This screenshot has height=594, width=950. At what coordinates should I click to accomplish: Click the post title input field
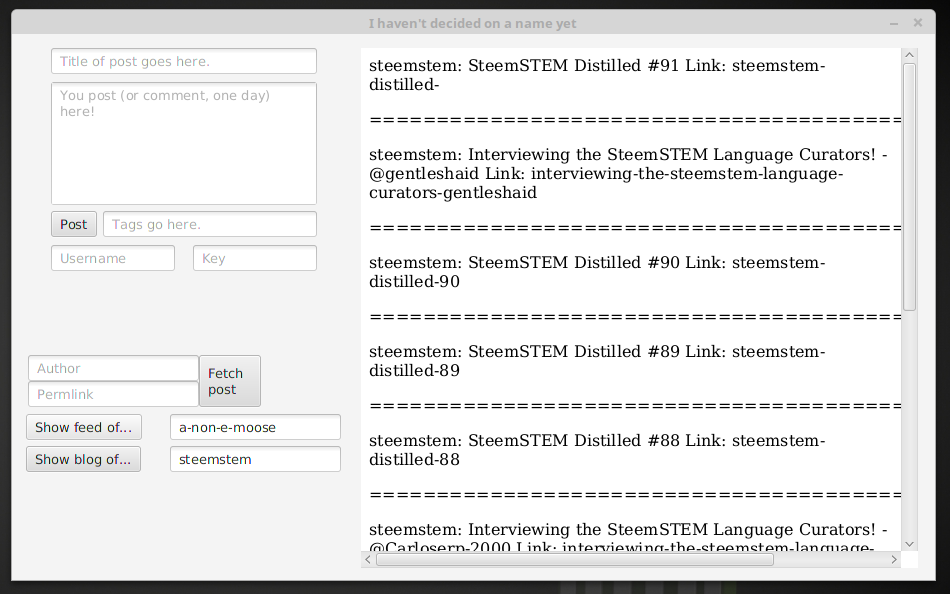tap(184, 61)
